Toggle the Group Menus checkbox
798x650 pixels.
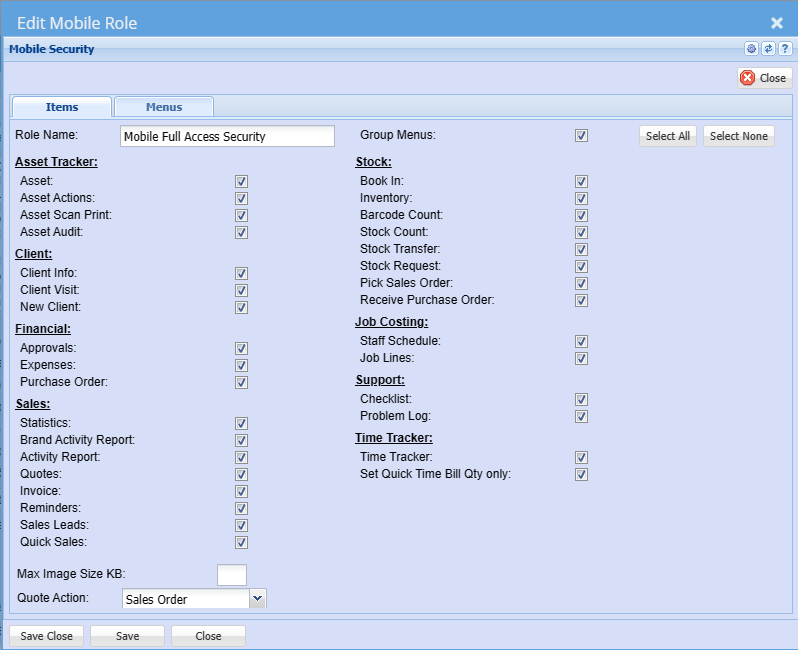point(581,136)
